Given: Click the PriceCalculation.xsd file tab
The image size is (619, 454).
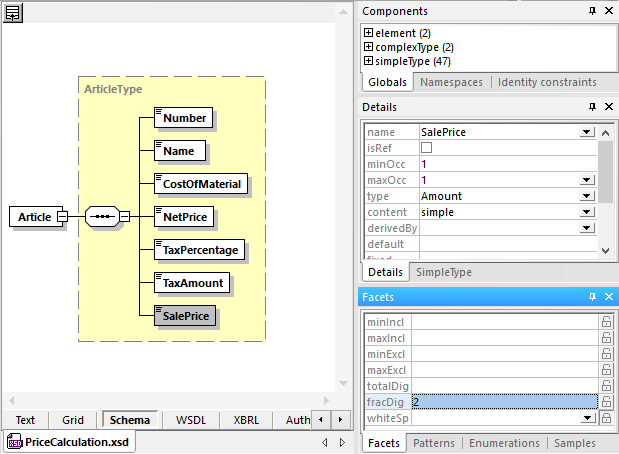Looking at the screenshot, I should pyautogui.click(x=69, y=442).
